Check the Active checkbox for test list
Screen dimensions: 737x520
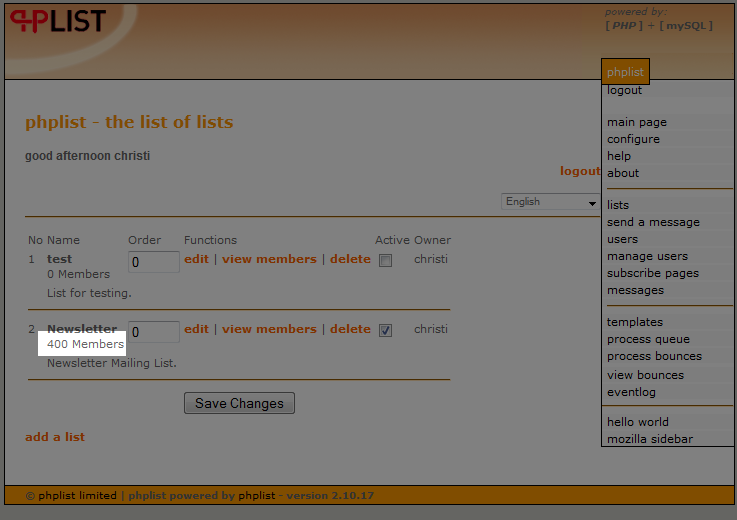[x=385, y=261]
